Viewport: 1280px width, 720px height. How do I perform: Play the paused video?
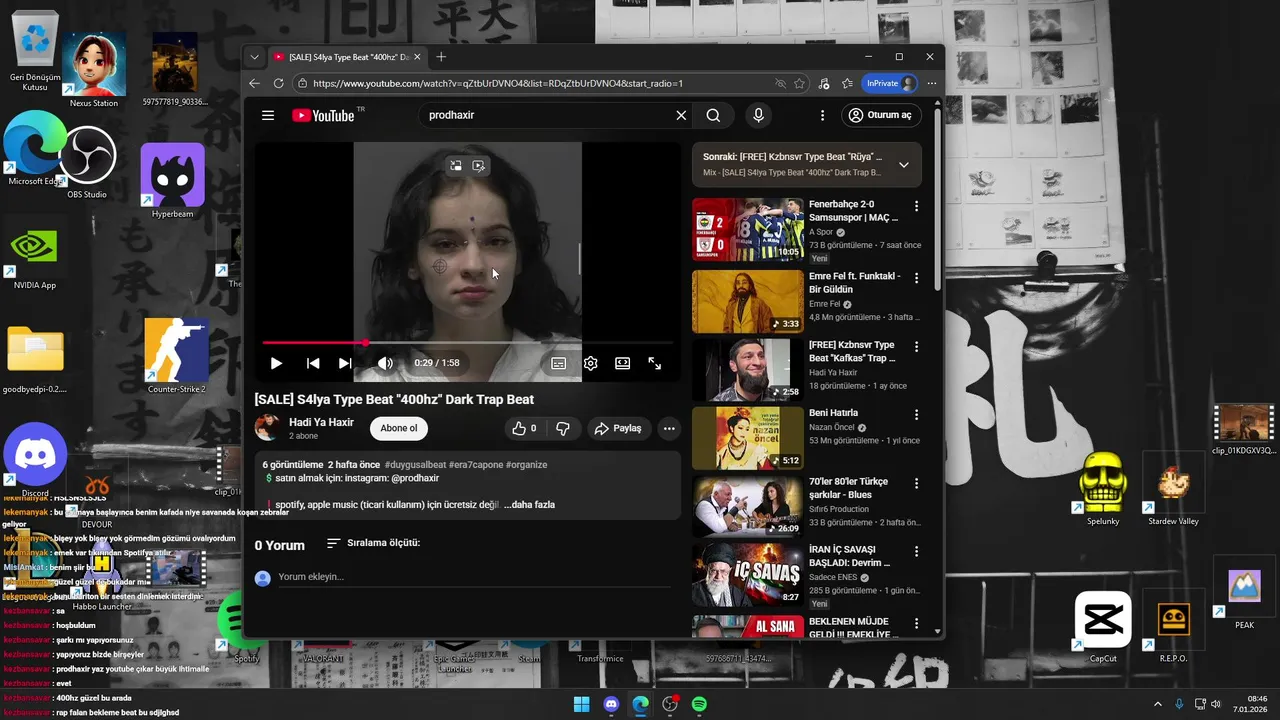coord(276,363)
